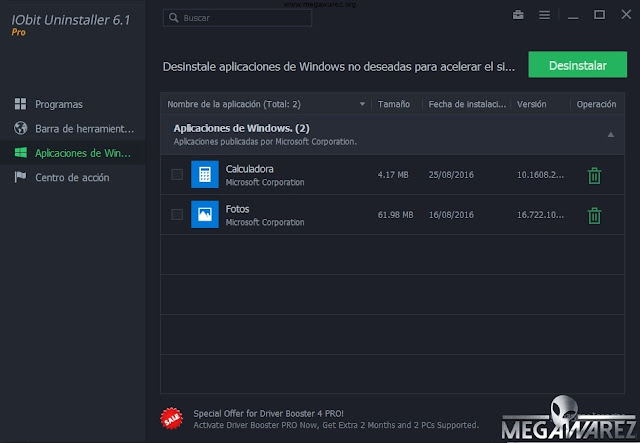Click the green Desinstalar button
The height and width of the screenshot is (443, 640).
tap(578, 65)
